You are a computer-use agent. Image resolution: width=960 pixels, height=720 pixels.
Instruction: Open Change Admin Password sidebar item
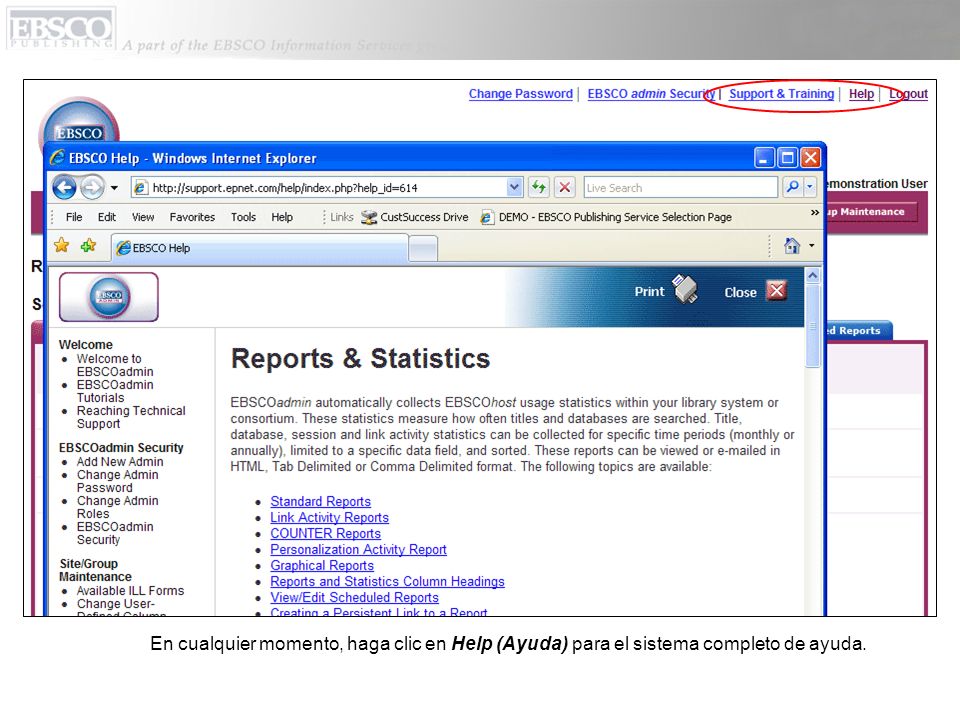click(117, 481)
